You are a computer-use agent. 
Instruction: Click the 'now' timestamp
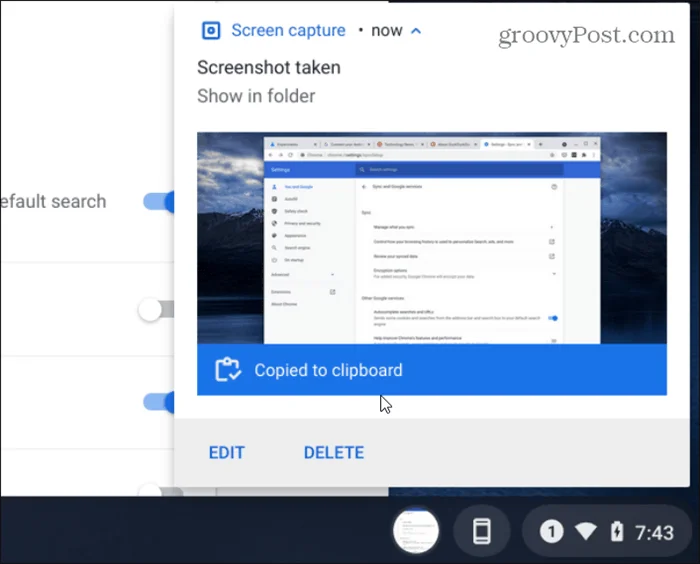point(387,30)
